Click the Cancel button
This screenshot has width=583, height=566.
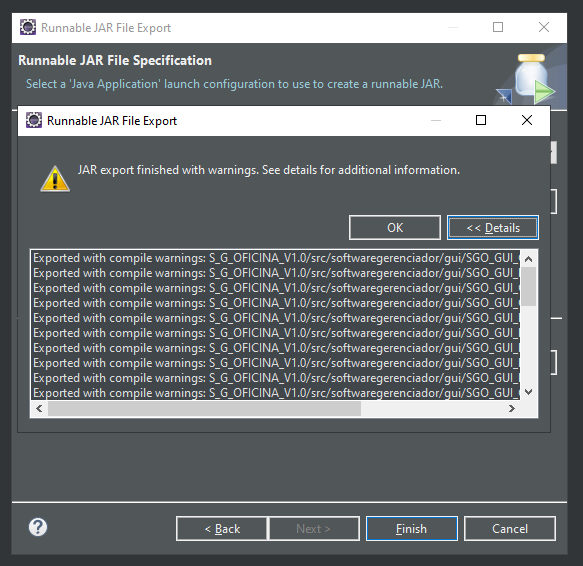510,528
